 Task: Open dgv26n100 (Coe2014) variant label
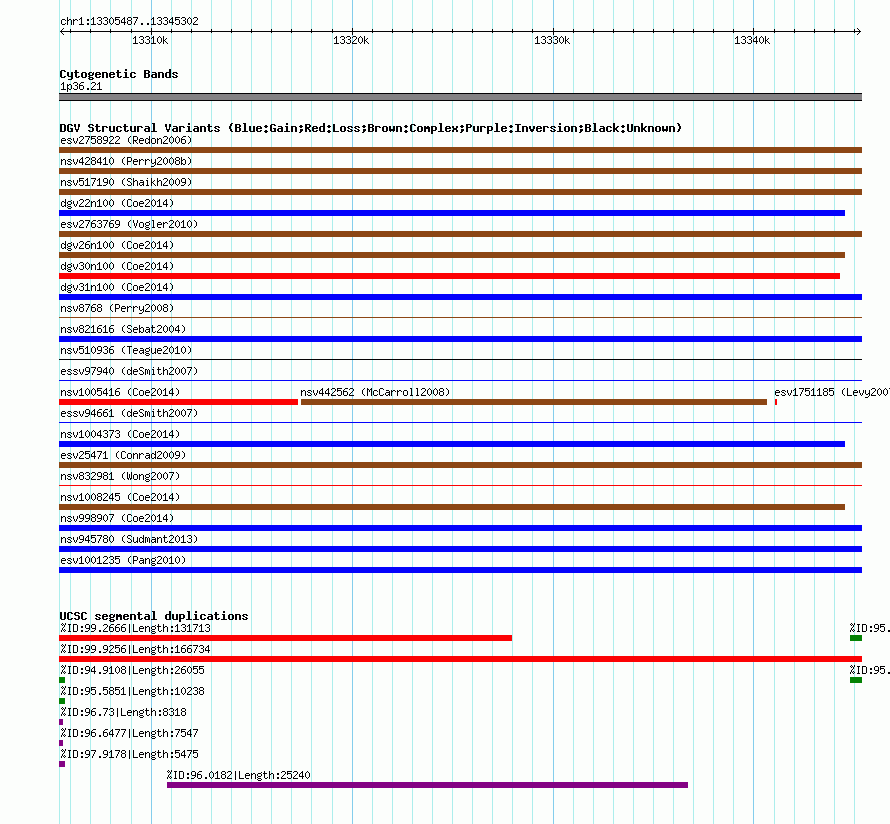(x=117, y=245)
